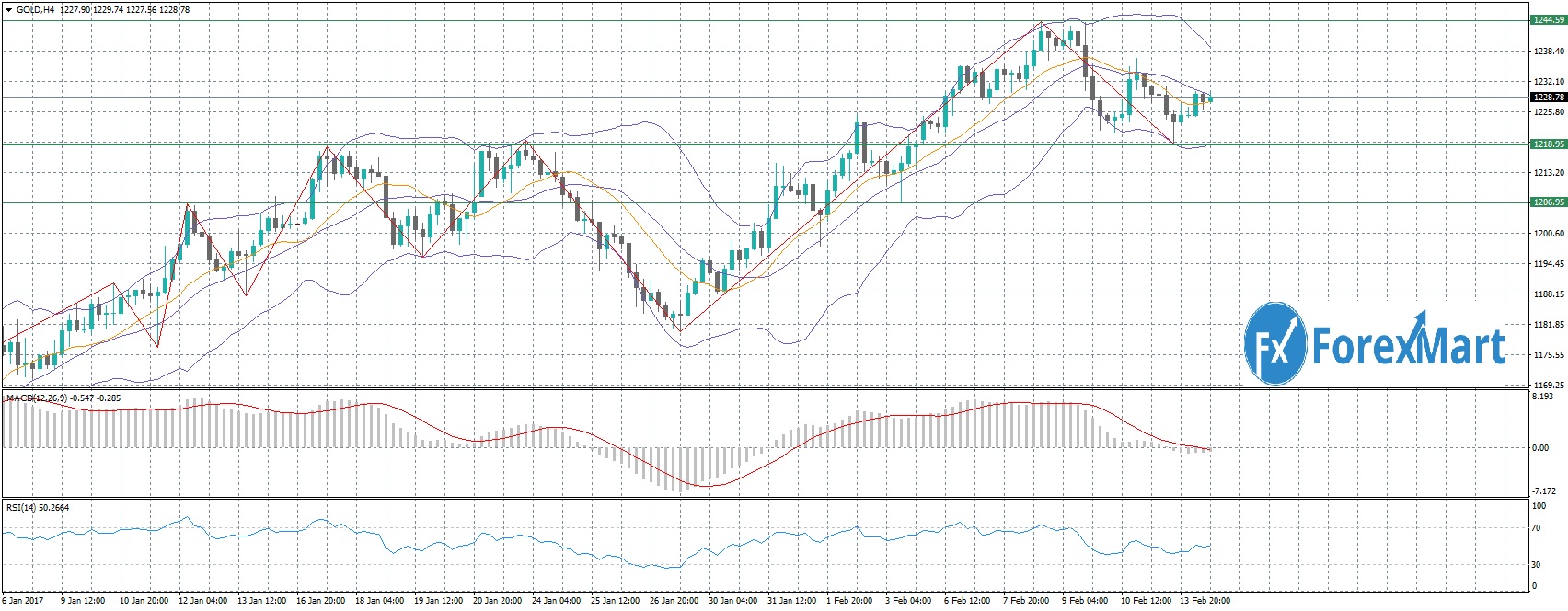Open the chart menu arrow beside GOLD,H4
Screen dimensions: 1568x611
(x=8, y=9)
